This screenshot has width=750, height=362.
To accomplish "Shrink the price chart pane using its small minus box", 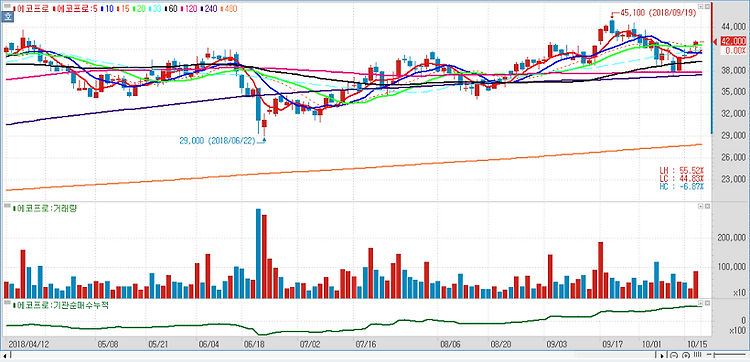I will (701, 7).
